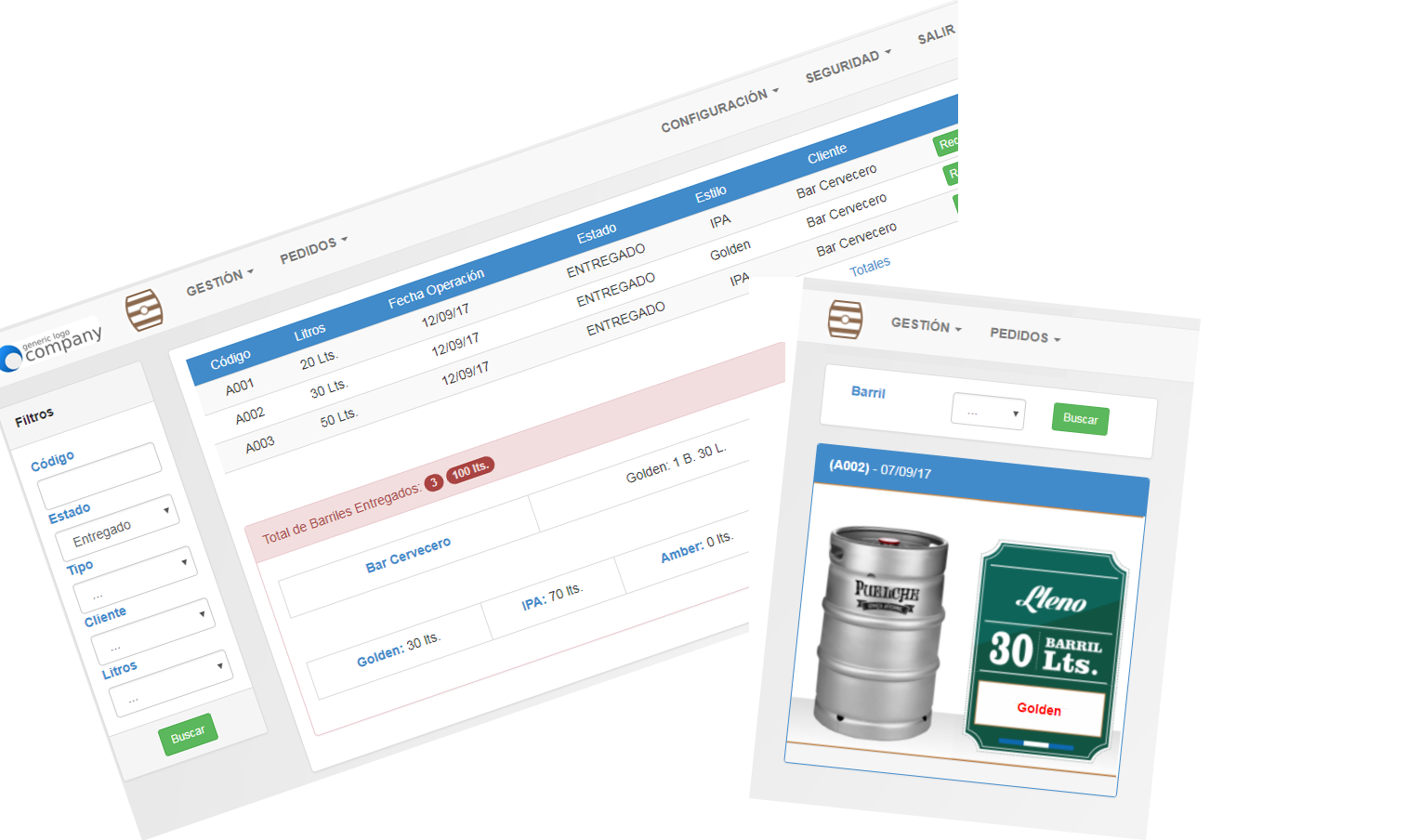Open the Tipo filter dropdown
Viewport: 1407px width, 840px height.
134,578
